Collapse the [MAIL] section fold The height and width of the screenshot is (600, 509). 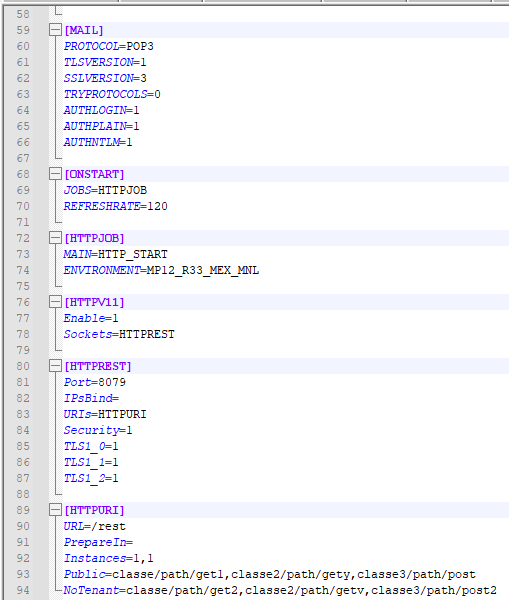tap(55, 30)
